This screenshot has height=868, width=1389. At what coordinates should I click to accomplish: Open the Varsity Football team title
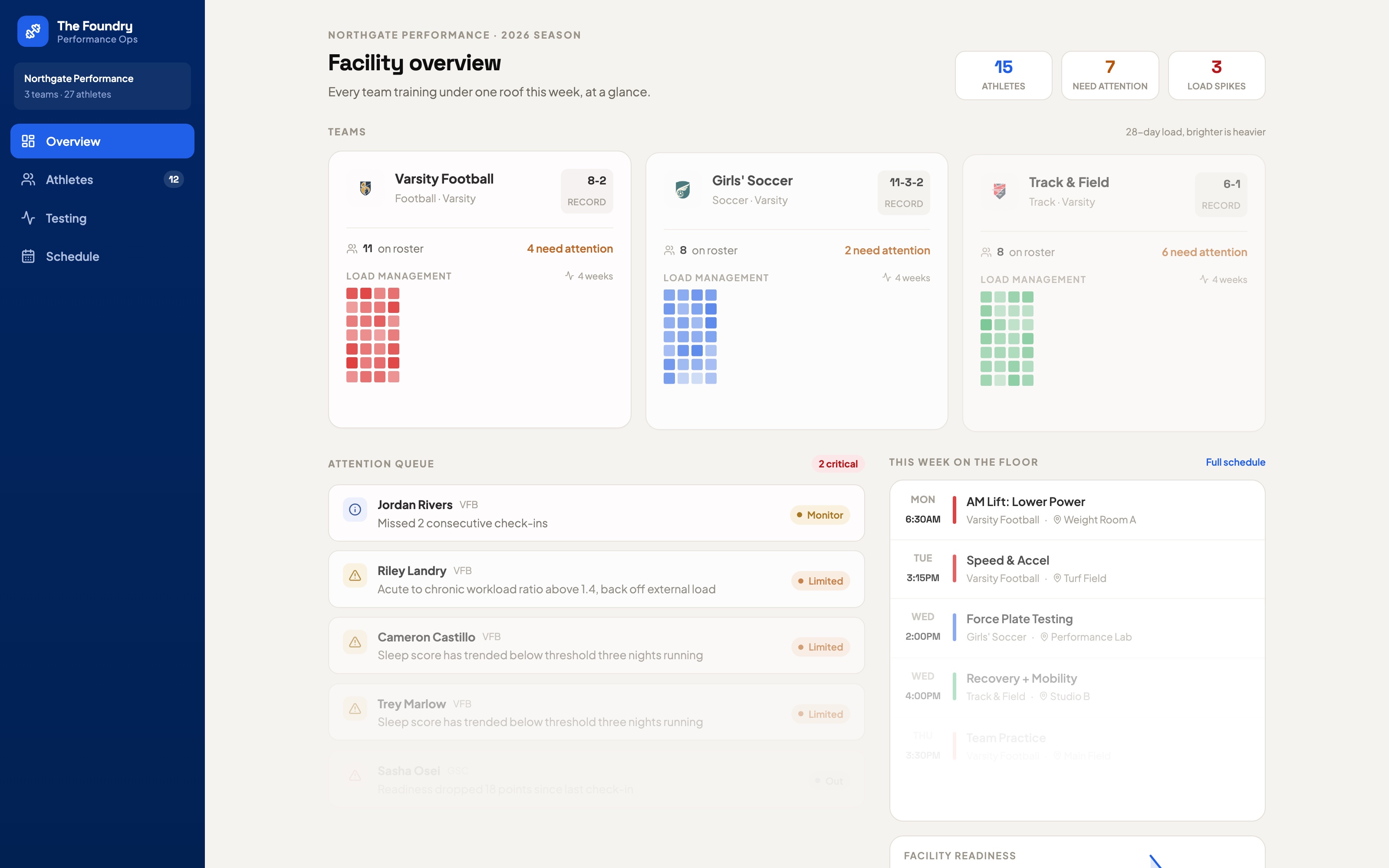444,179
